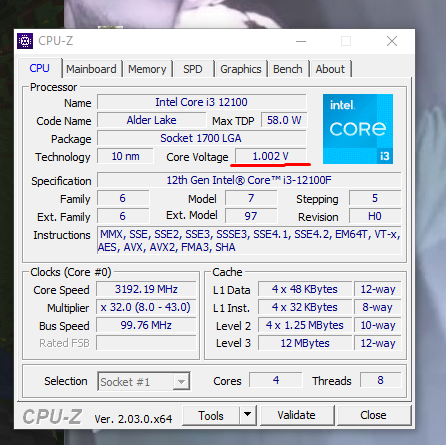Close the CPU-Z window with X
446x445 pixels.
coord(392,41)
